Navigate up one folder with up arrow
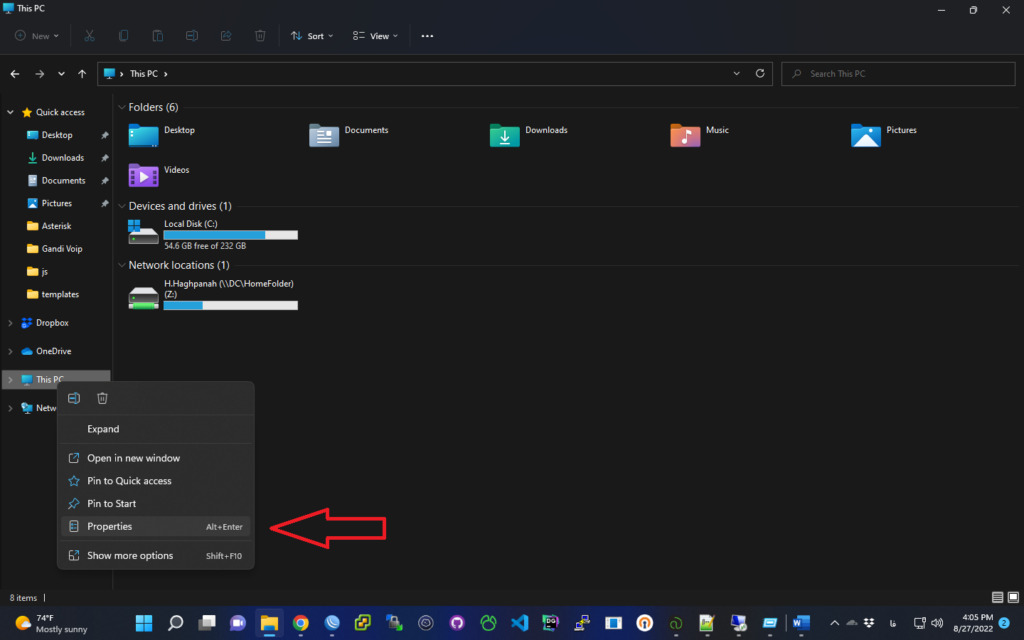Viewport: 1024px width, 640px height. (x=82, y=74)
